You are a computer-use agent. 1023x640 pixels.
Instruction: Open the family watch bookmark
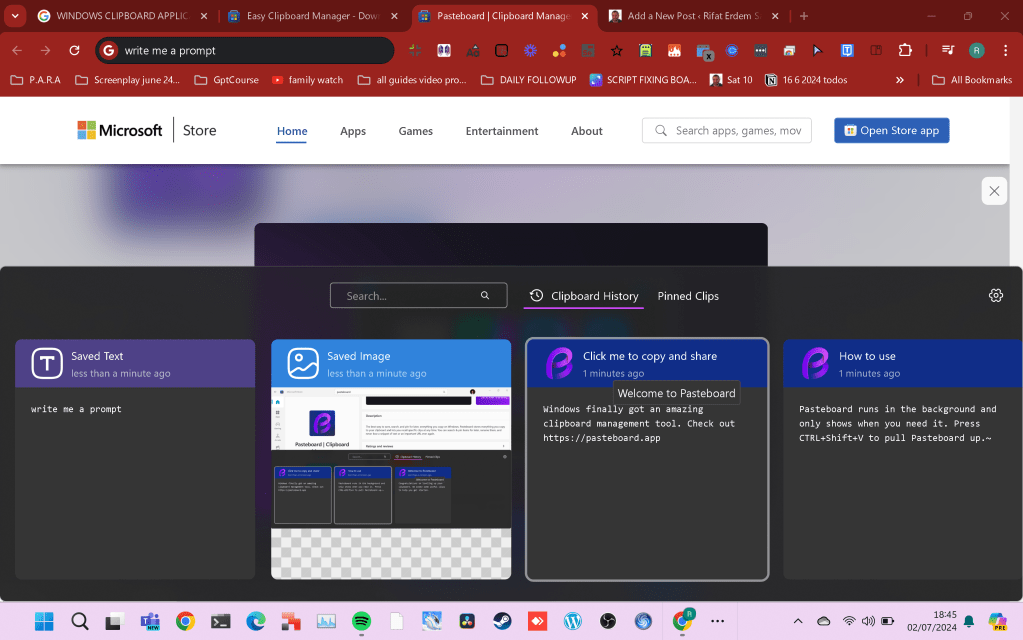coord(307,80)
